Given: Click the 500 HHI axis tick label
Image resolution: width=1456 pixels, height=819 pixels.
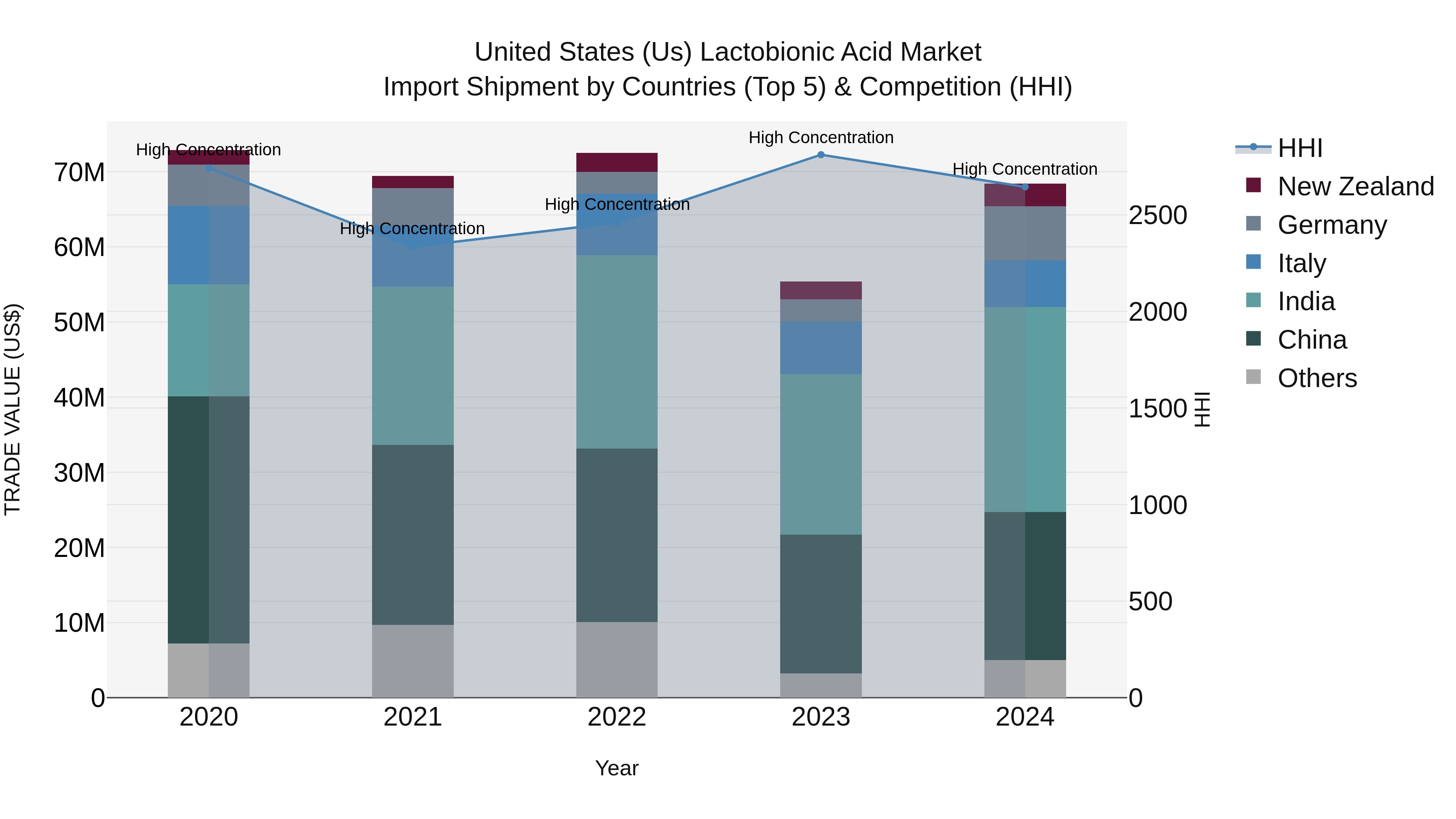Looking at the screenshot, I should (x=1151, y=601).
